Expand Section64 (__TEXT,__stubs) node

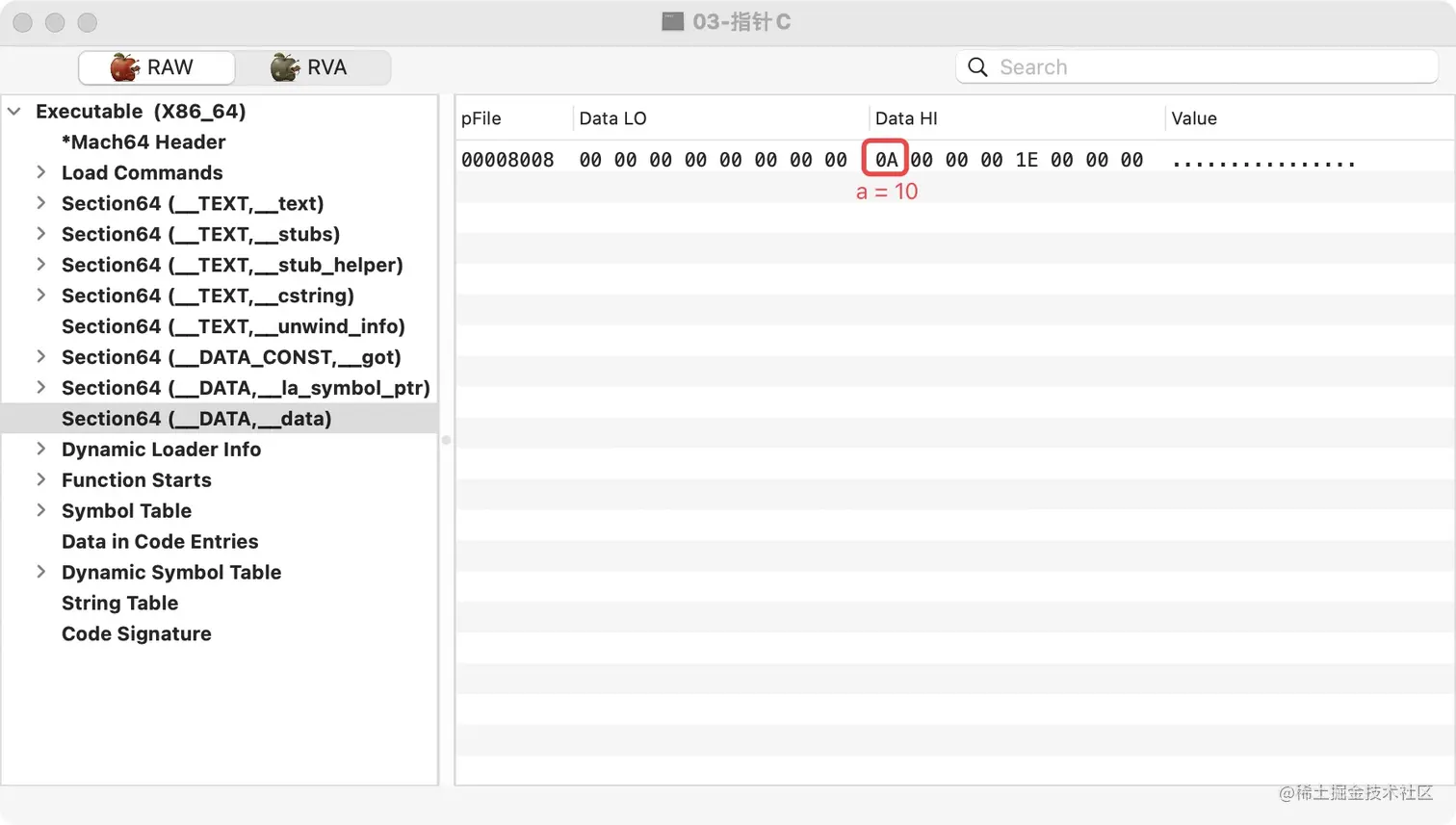click(40, 234)
